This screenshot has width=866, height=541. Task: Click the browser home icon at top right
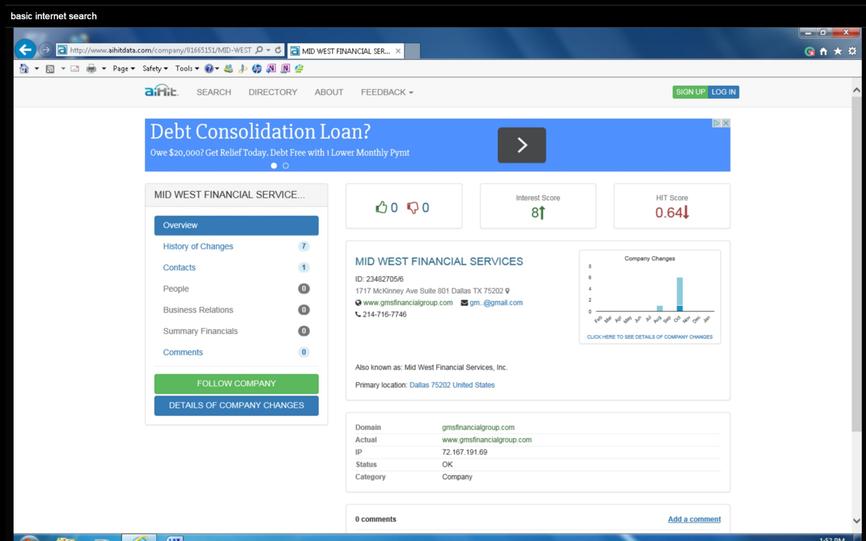point(823,51)
